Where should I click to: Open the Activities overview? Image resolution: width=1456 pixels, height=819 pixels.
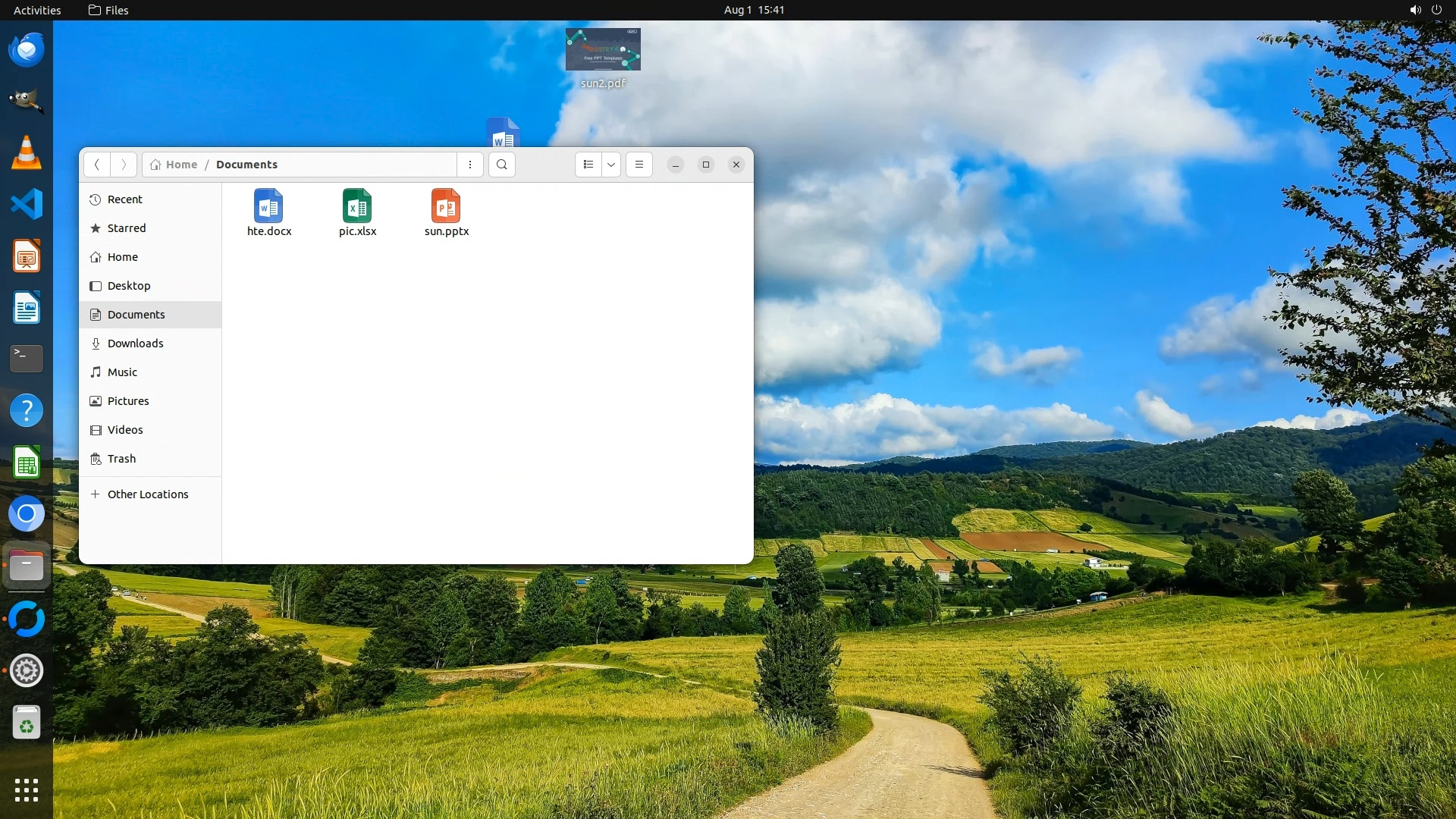(37, 10)
